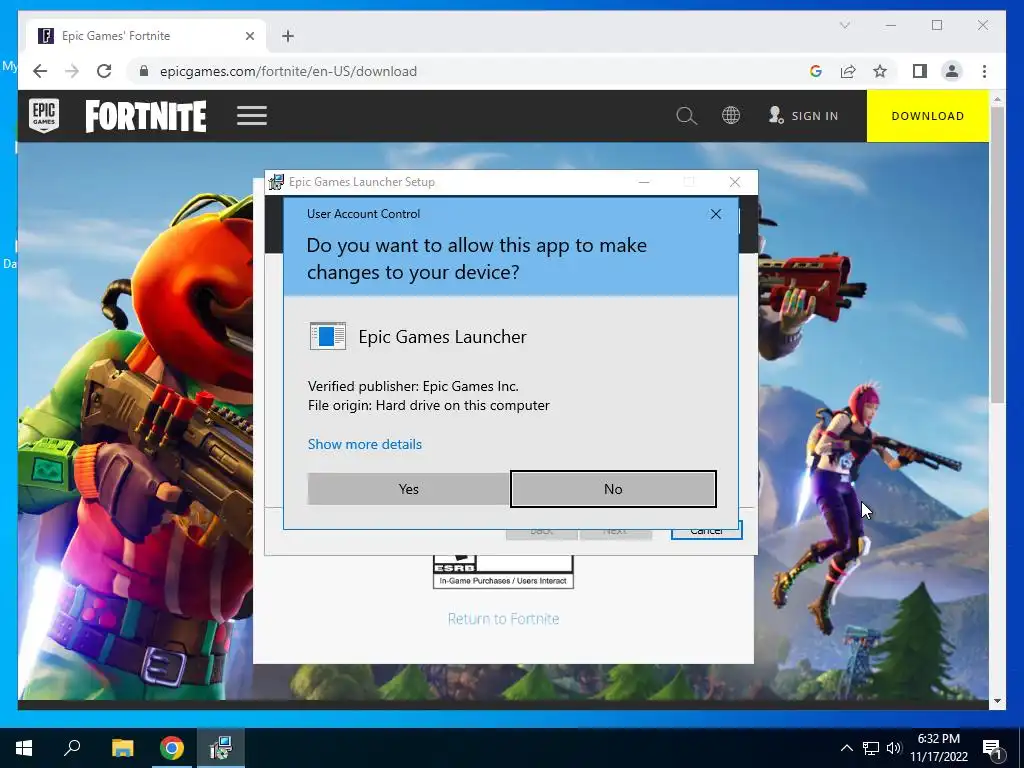The width and height of the screenshot is (1024, 768).
Task: Reload the page in Chrome
Action: coord(104,71)
